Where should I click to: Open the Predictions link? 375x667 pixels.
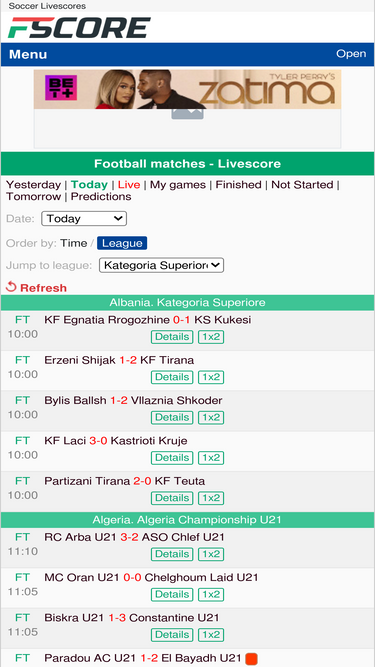click(x=101, y=197)
